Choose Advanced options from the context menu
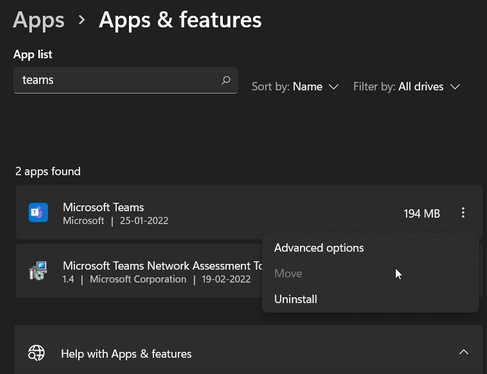 pyautogui.click(x=319, y=248)
